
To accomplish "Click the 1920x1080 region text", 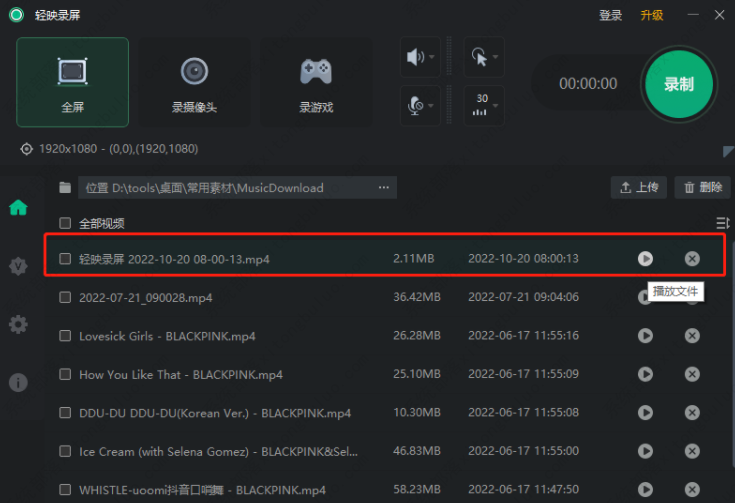I will 119,149.
